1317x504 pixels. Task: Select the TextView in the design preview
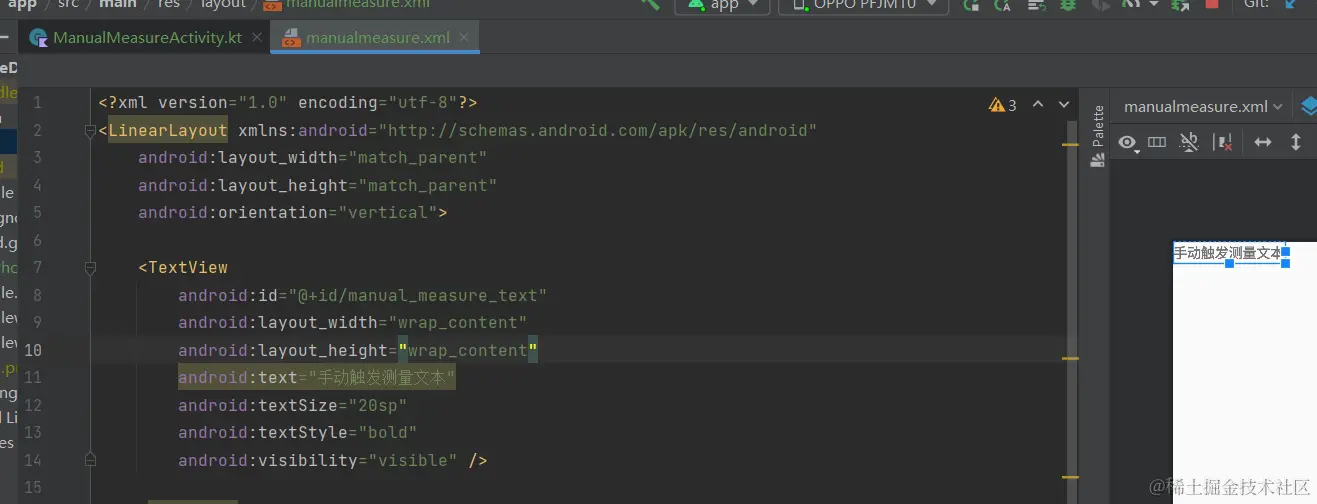click(x=1228, y=253)
